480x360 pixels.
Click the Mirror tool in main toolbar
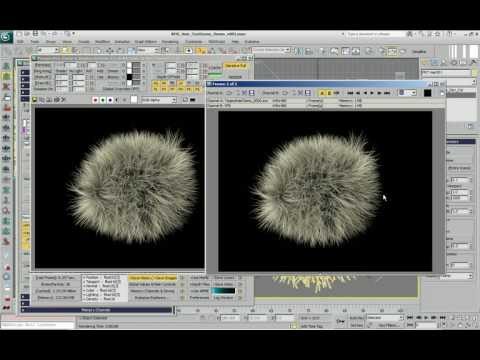[x=299, y=51]
